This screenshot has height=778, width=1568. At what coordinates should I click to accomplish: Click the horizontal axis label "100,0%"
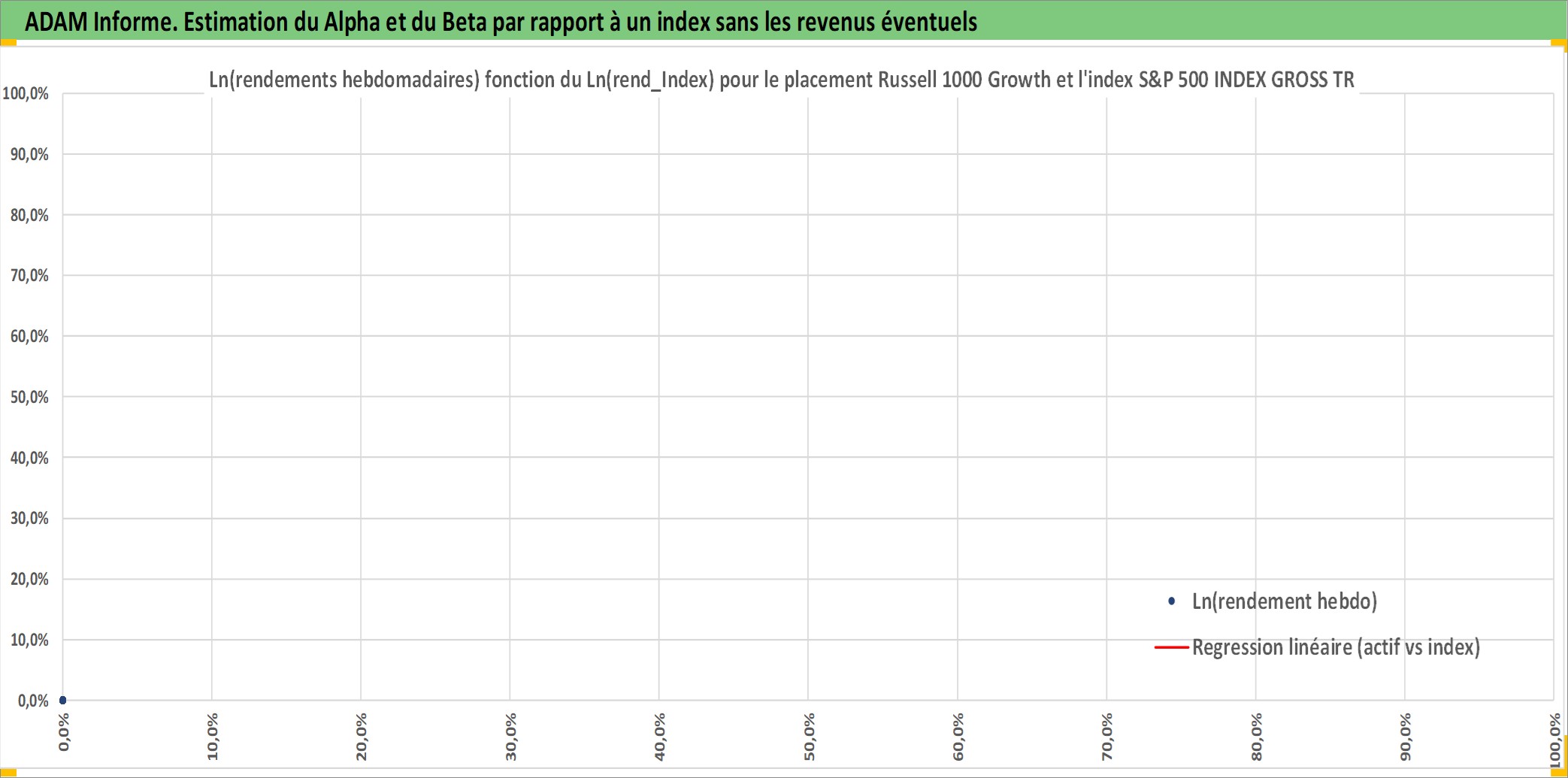(x=1555, y=741)
